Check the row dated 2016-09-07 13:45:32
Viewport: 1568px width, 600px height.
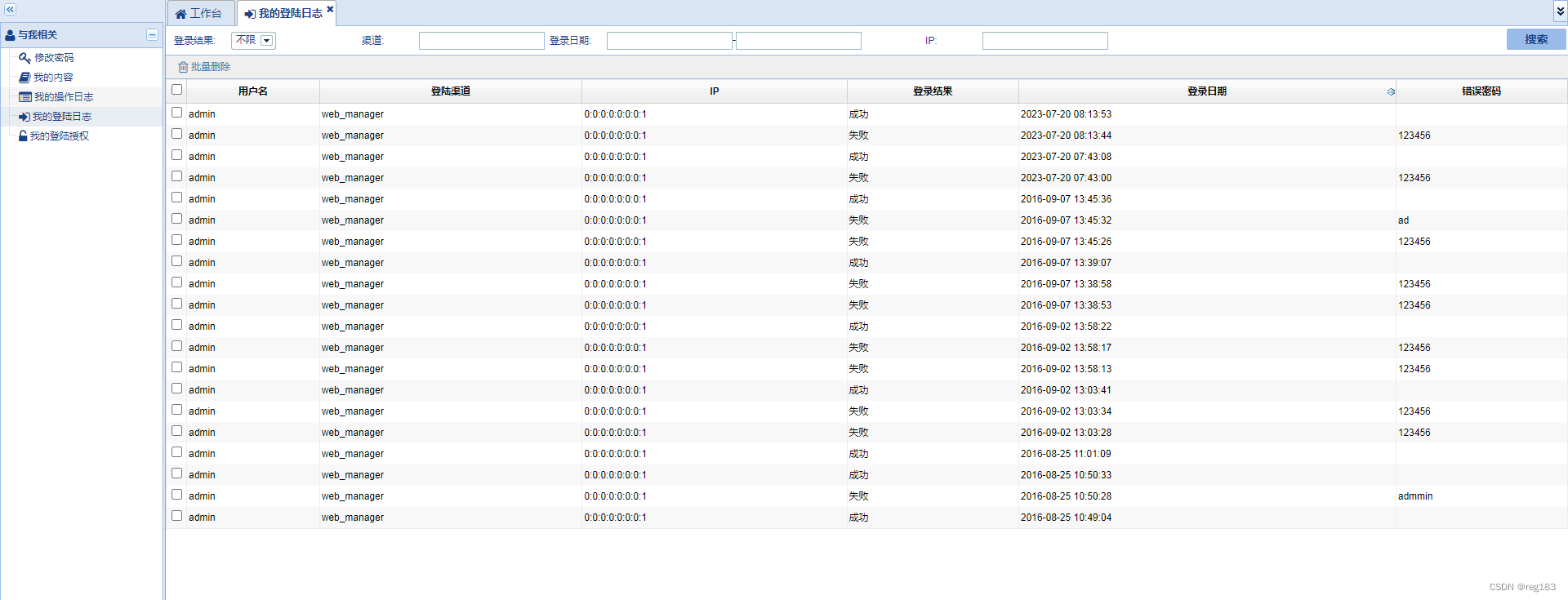176,219
